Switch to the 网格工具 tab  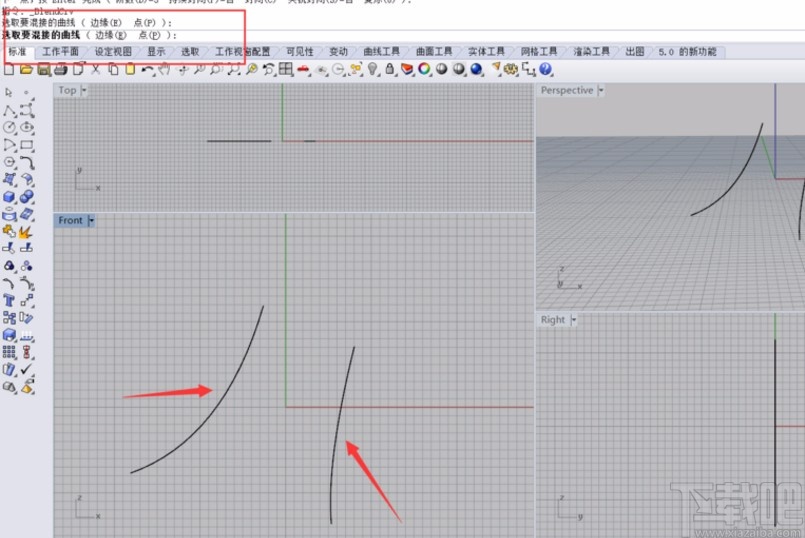coord(539,52)
